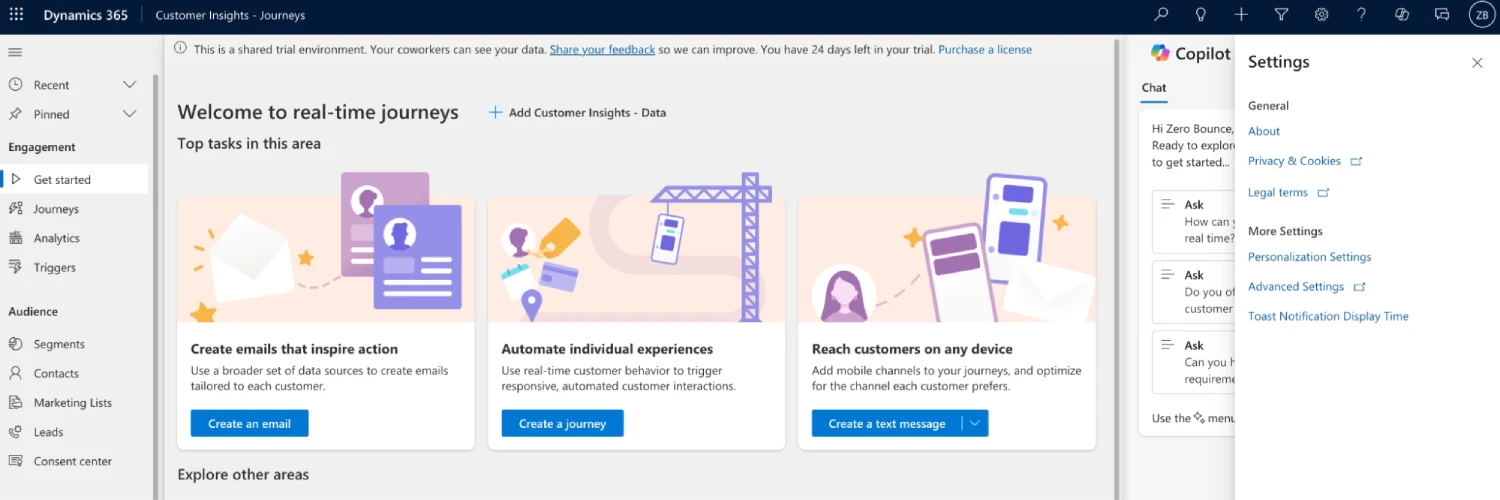Open the Advanced Settings link
Screen dimensions: 1500x500
pyautogui.click(x=1296, y=287)
